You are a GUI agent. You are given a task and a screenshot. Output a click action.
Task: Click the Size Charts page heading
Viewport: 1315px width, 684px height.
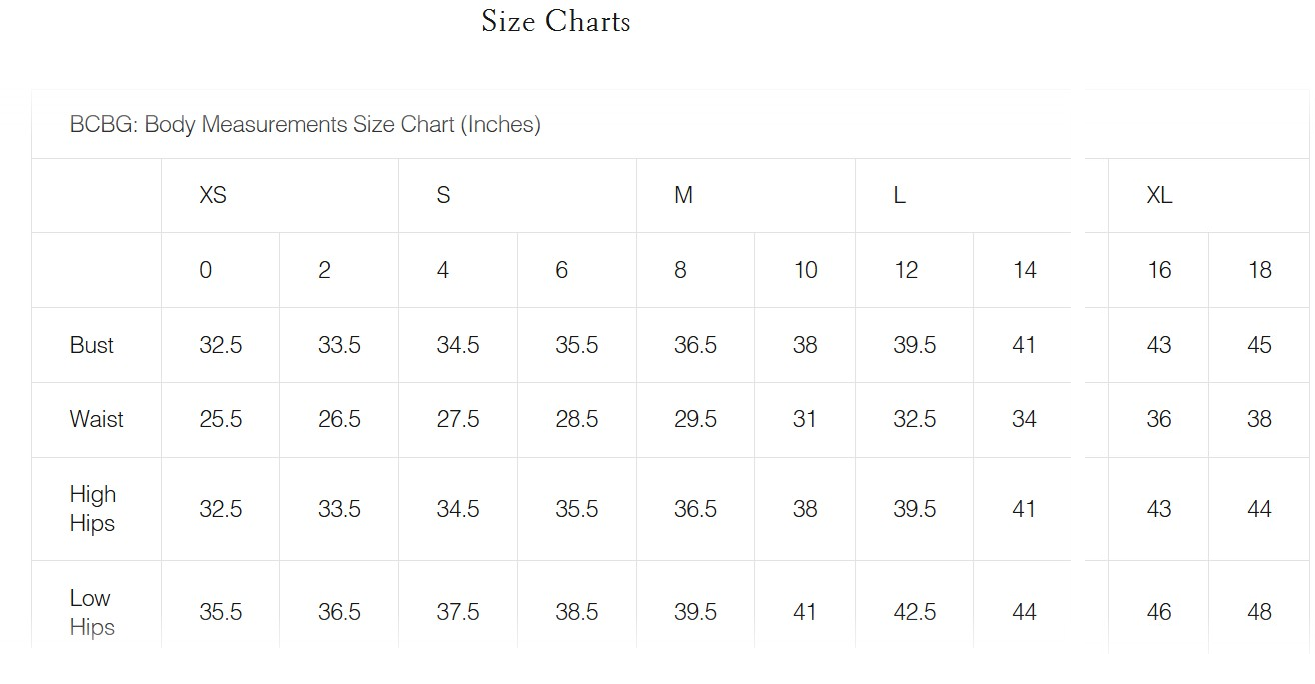pyautogui.click(x=555, y=21)
